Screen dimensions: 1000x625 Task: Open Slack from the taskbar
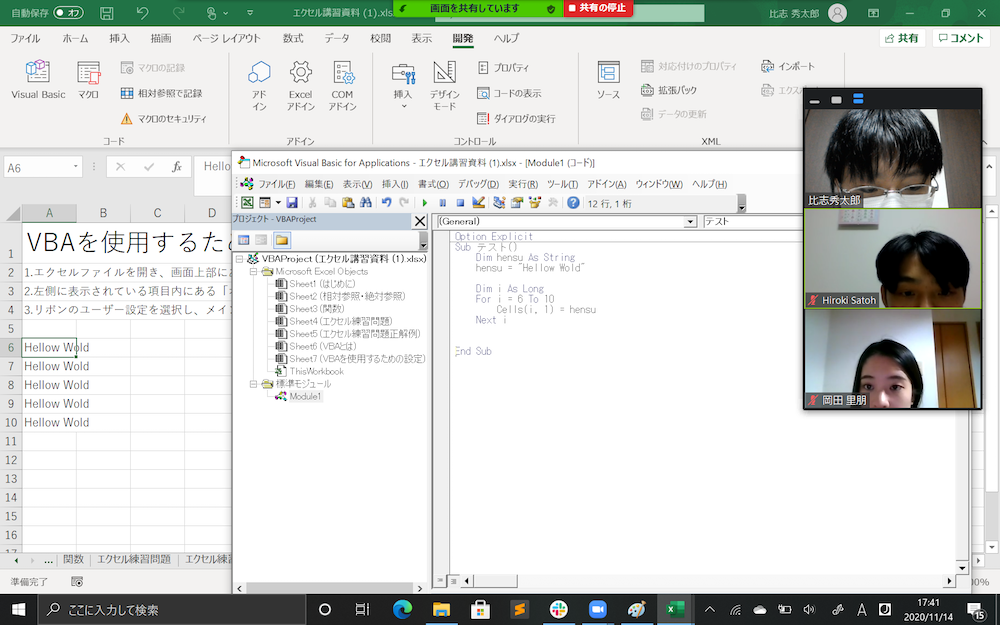558,610
